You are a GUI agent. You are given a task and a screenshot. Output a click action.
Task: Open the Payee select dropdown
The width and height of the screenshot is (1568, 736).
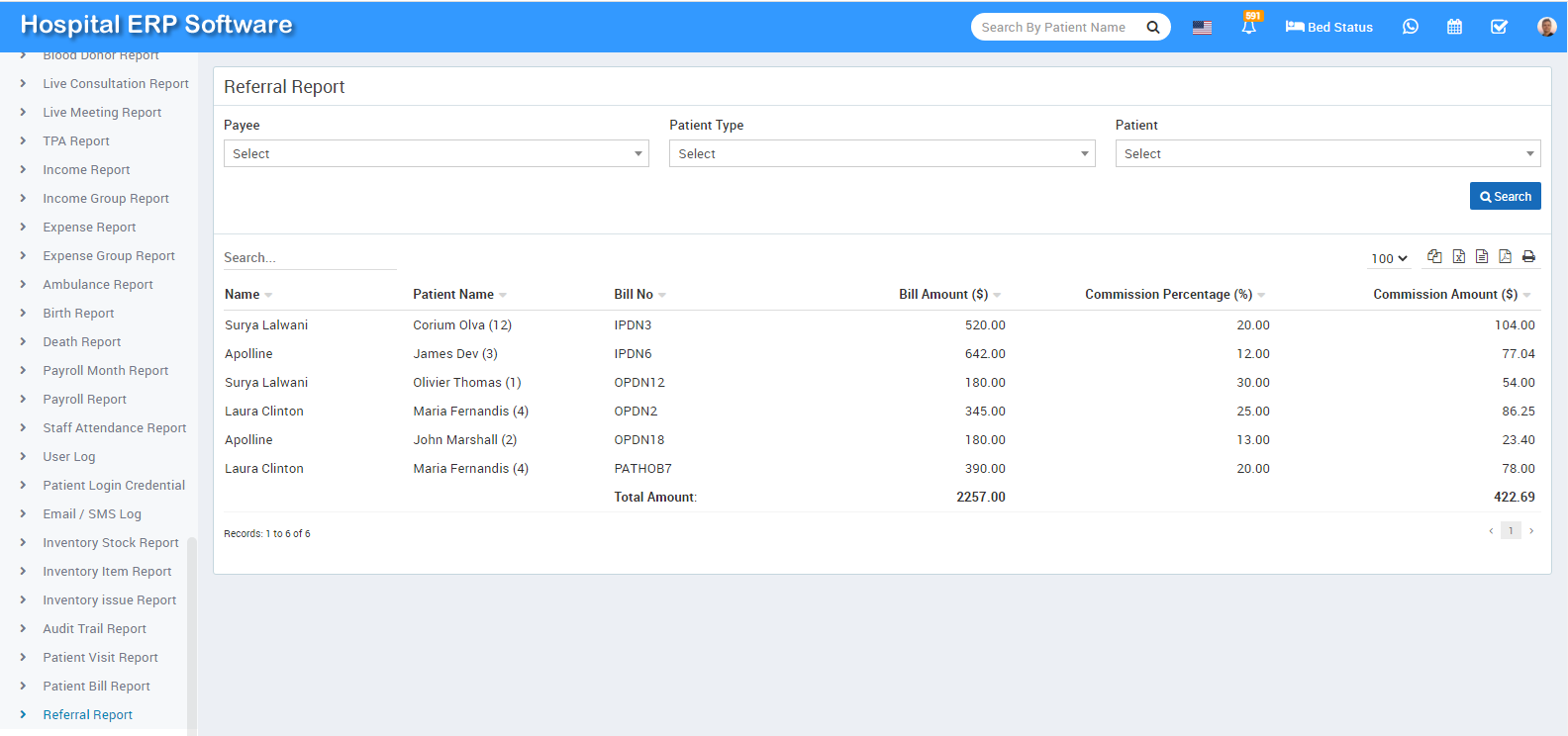[x=436, y=153]
